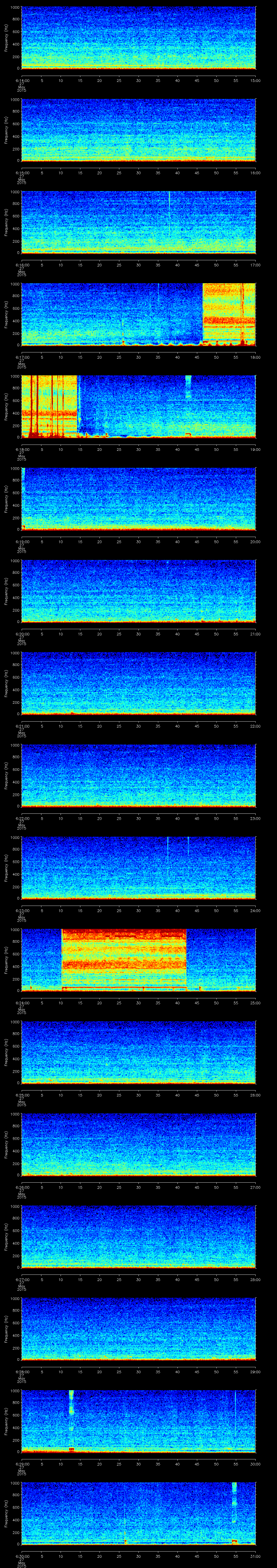
Task: Open the spectrogram starting at 6:14:00
Action: (138, 38)
